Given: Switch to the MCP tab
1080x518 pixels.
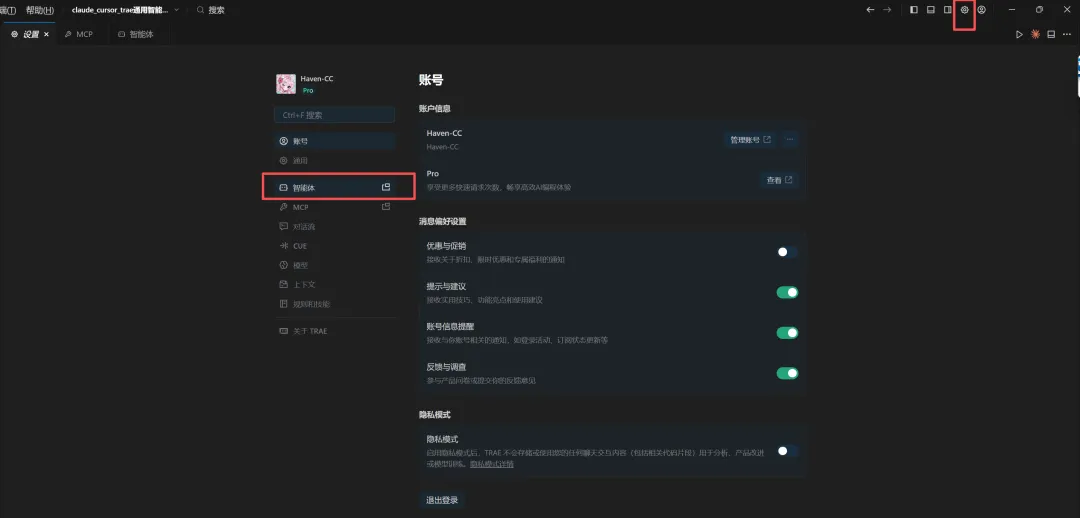Looking at the screenshot, I should coord(79,34).
